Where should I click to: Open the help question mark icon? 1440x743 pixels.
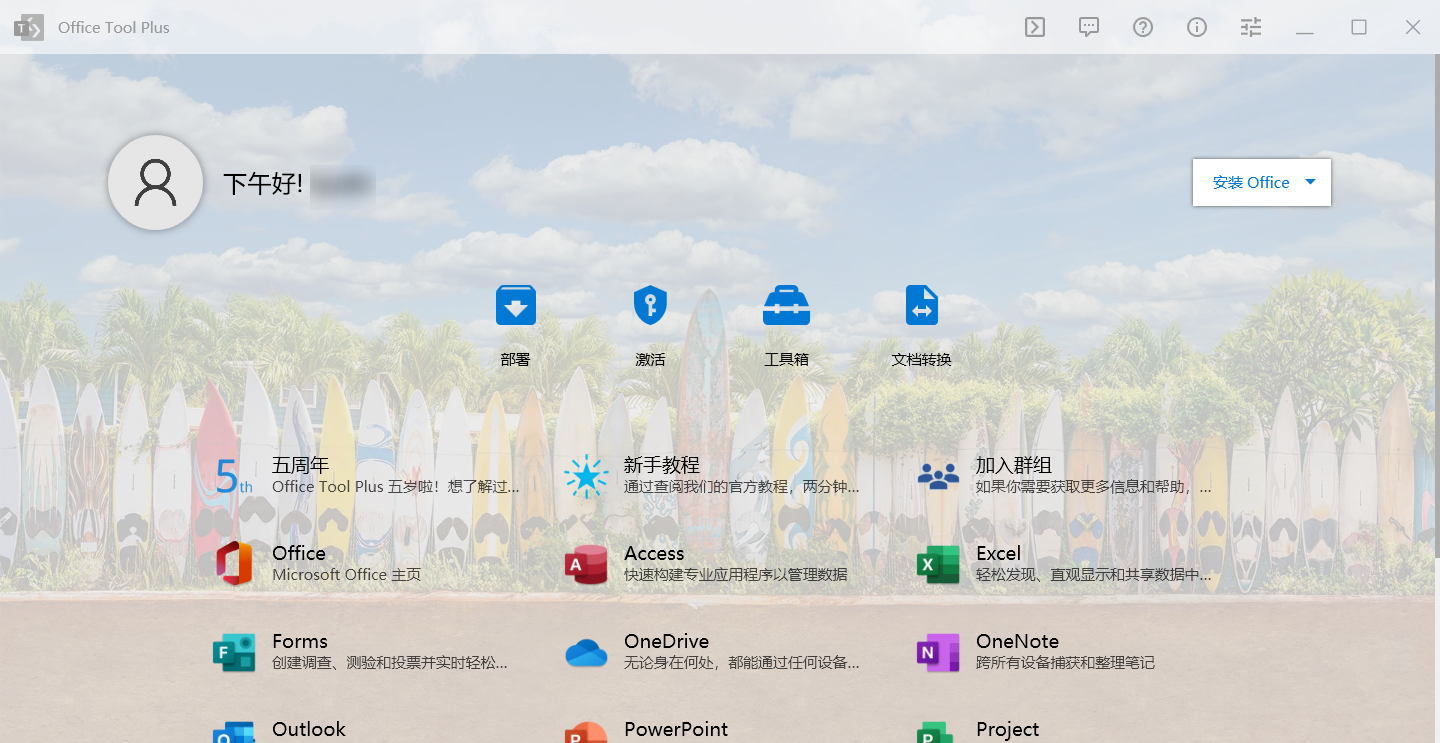tap(1143, 27)
